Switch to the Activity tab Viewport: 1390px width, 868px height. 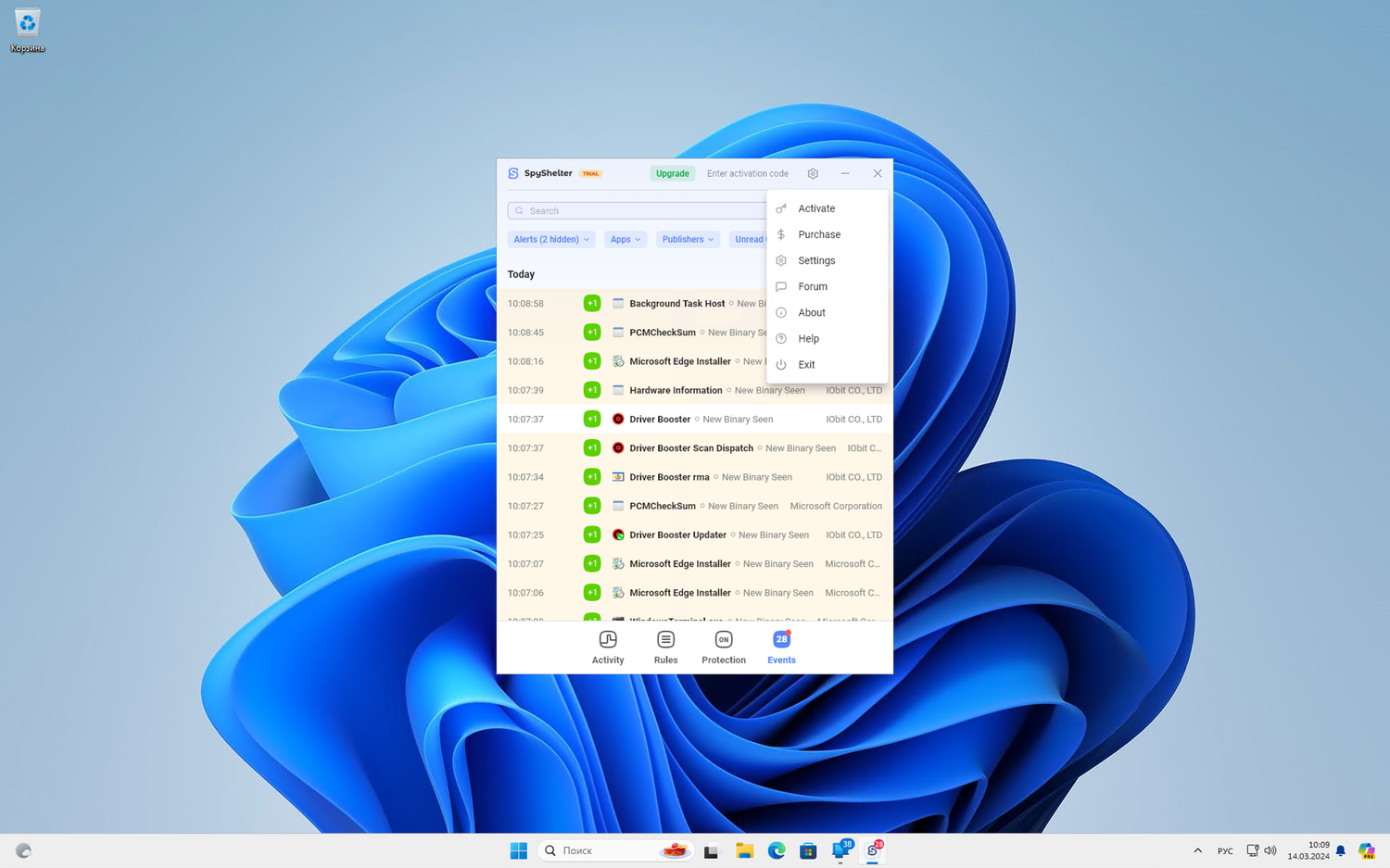(x=608, y=648)
